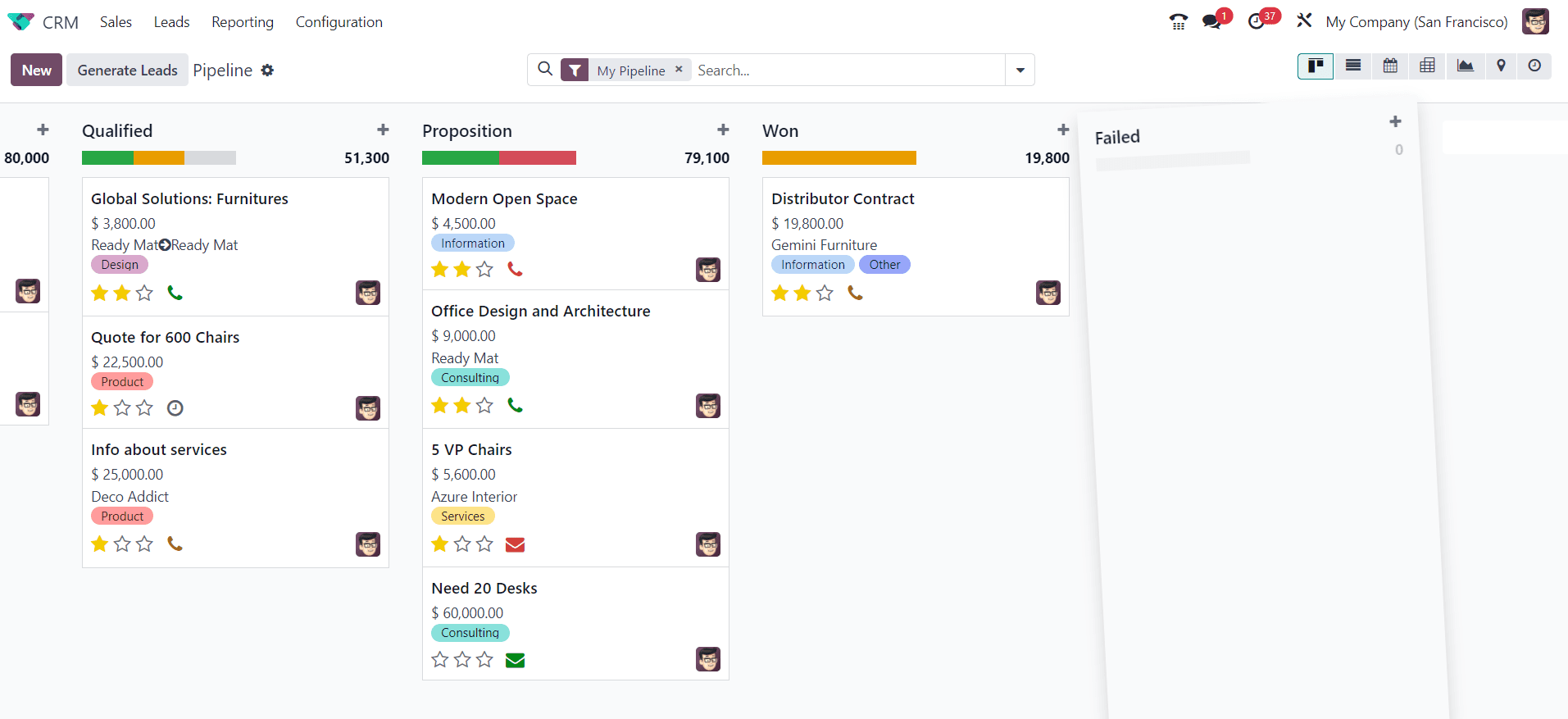The image size is (1568, 719).
Task: Open the VoIP phone icon in top bar
Action: click(x=1179, y=22)
